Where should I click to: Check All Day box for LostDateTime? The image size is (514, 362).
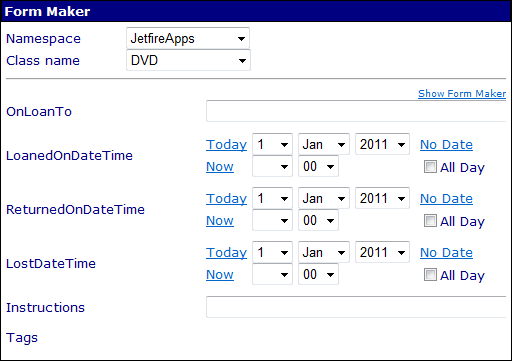point(430,275)
